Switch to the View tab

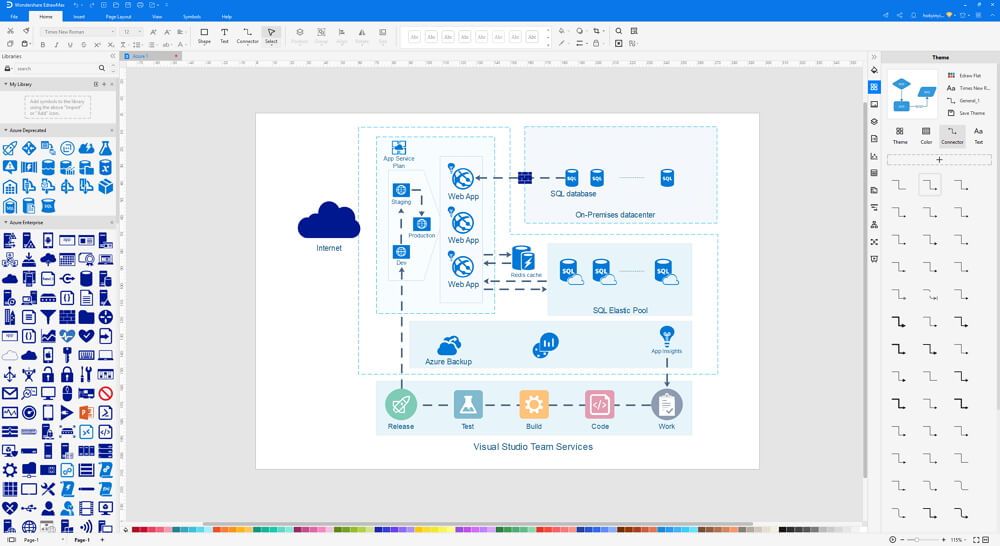157,17
